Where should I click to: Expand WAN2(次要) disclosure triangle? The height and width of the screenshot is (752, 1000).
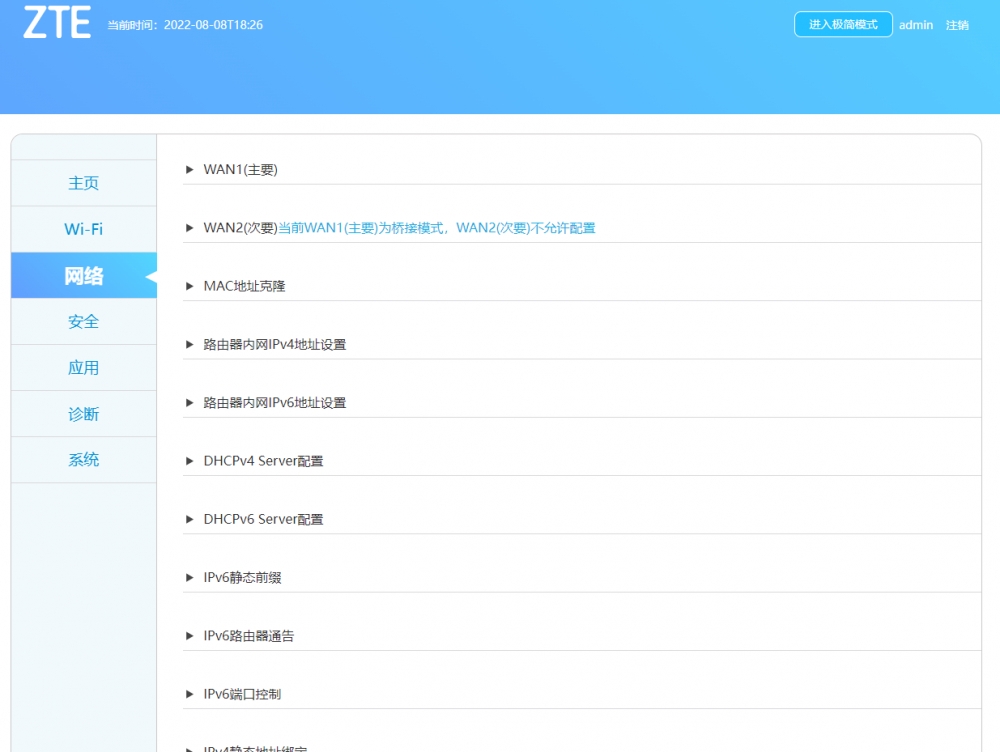[x=189, y=228]
